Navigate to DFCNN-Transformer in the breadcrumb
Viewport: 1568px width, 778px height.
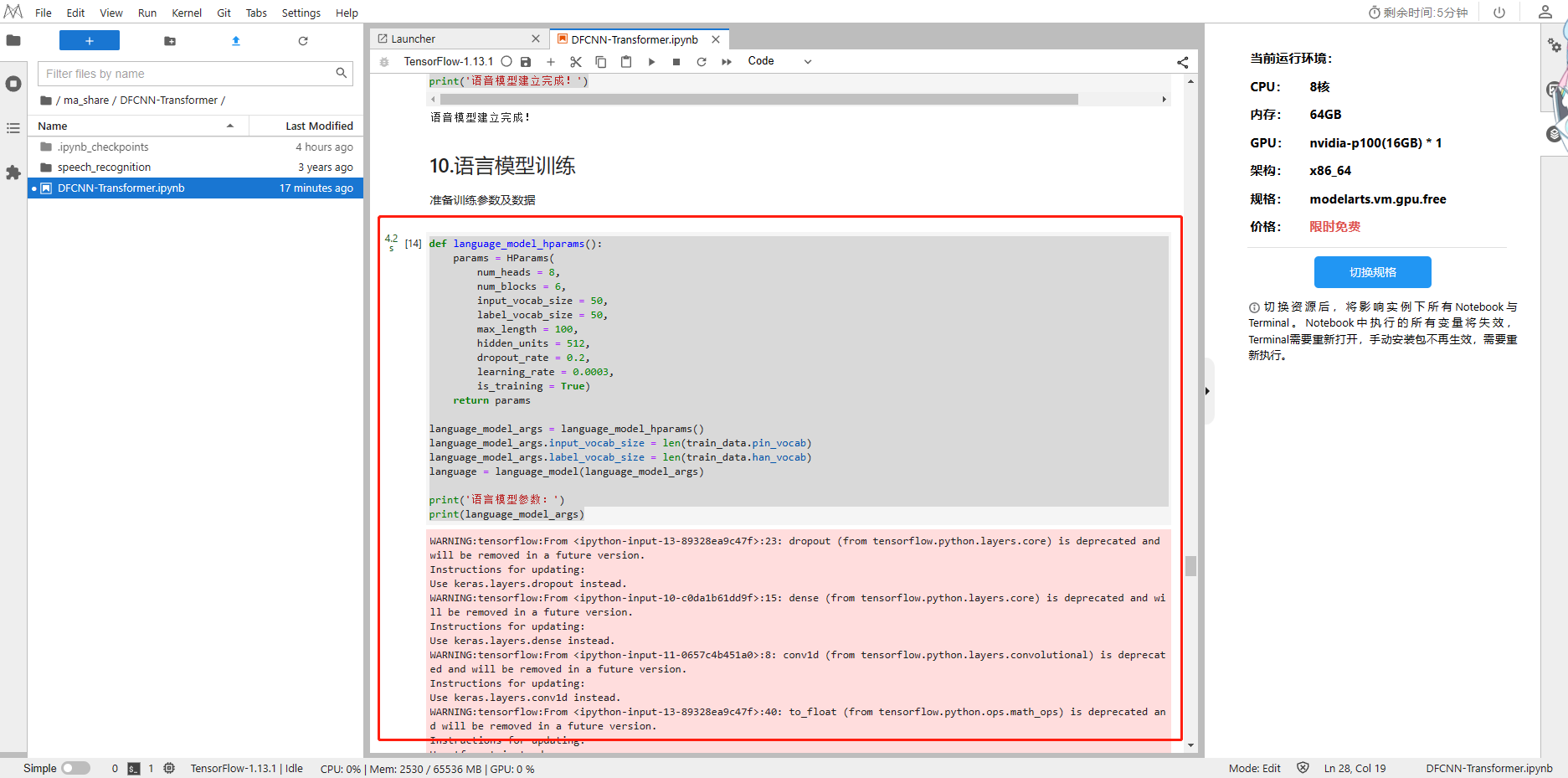168,100
